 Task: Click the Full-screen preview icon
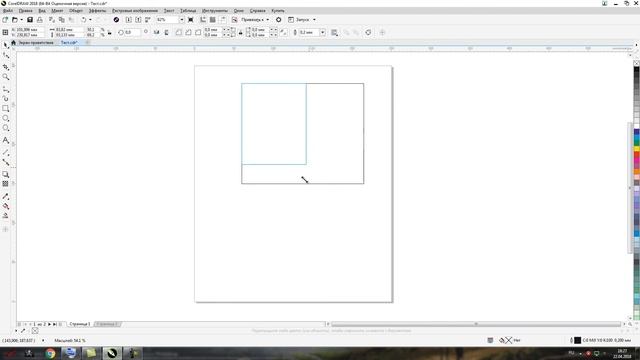coord(191,20)
